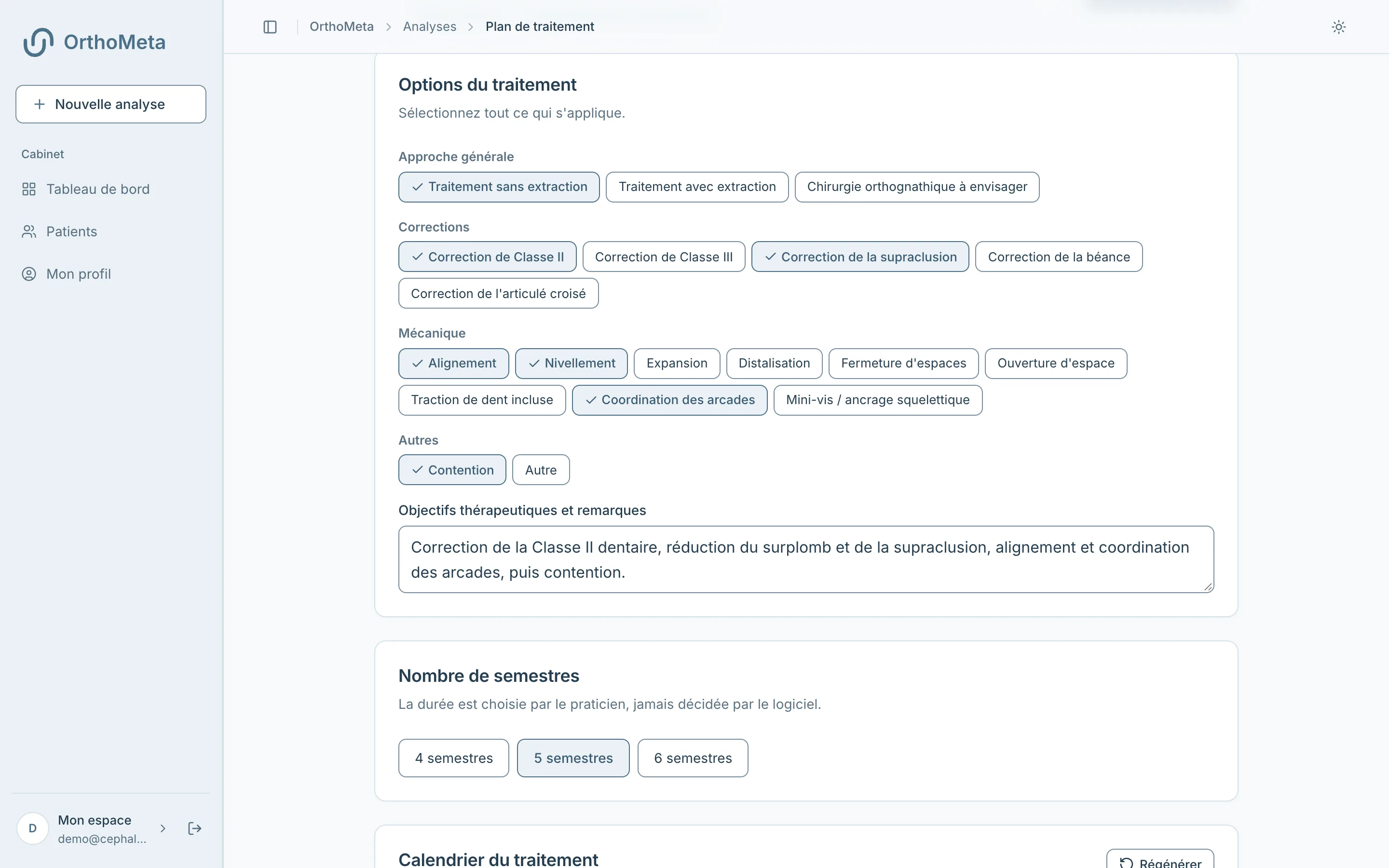Enable Mini-vis / ancrage squelettique

pyautogui.click(x=878, y=400)
